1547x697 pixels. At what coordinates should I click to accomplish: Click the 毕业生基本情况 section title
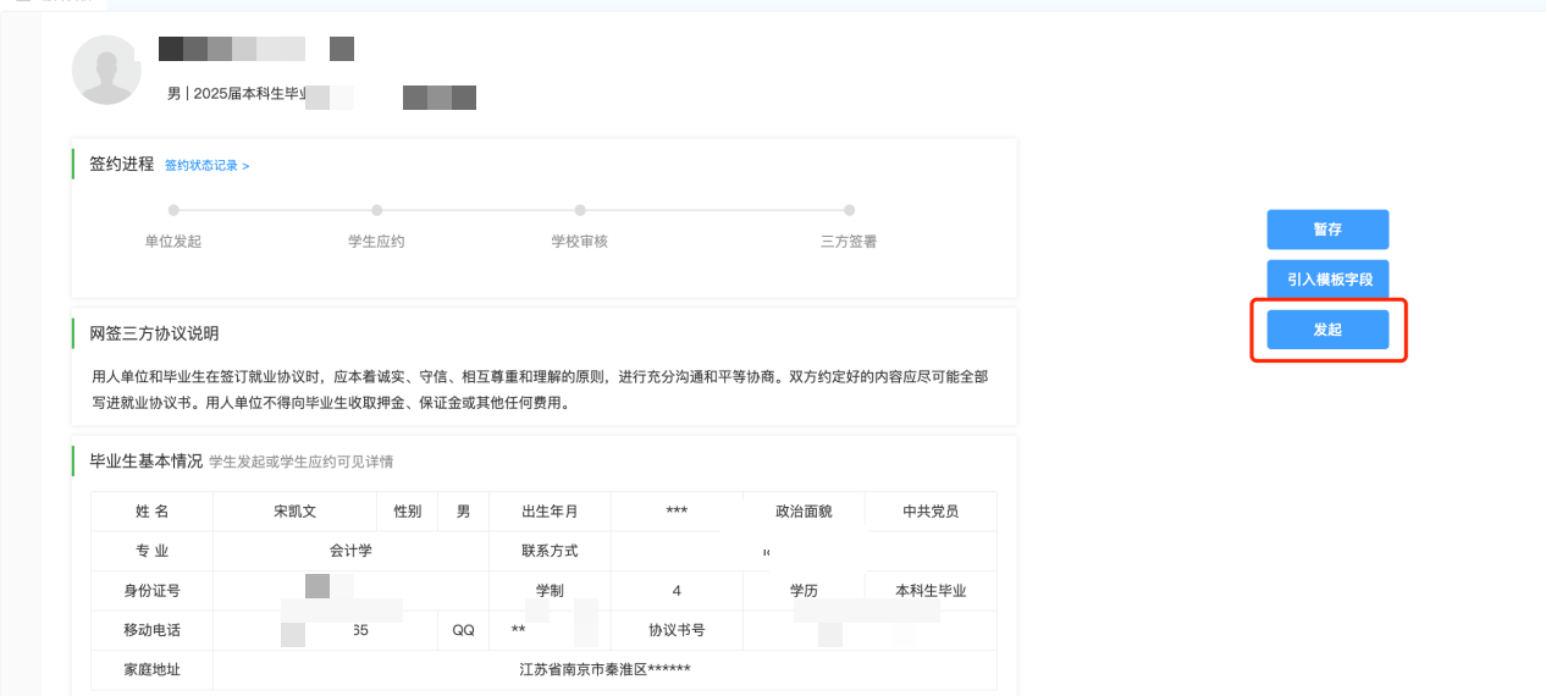[146, 461]
